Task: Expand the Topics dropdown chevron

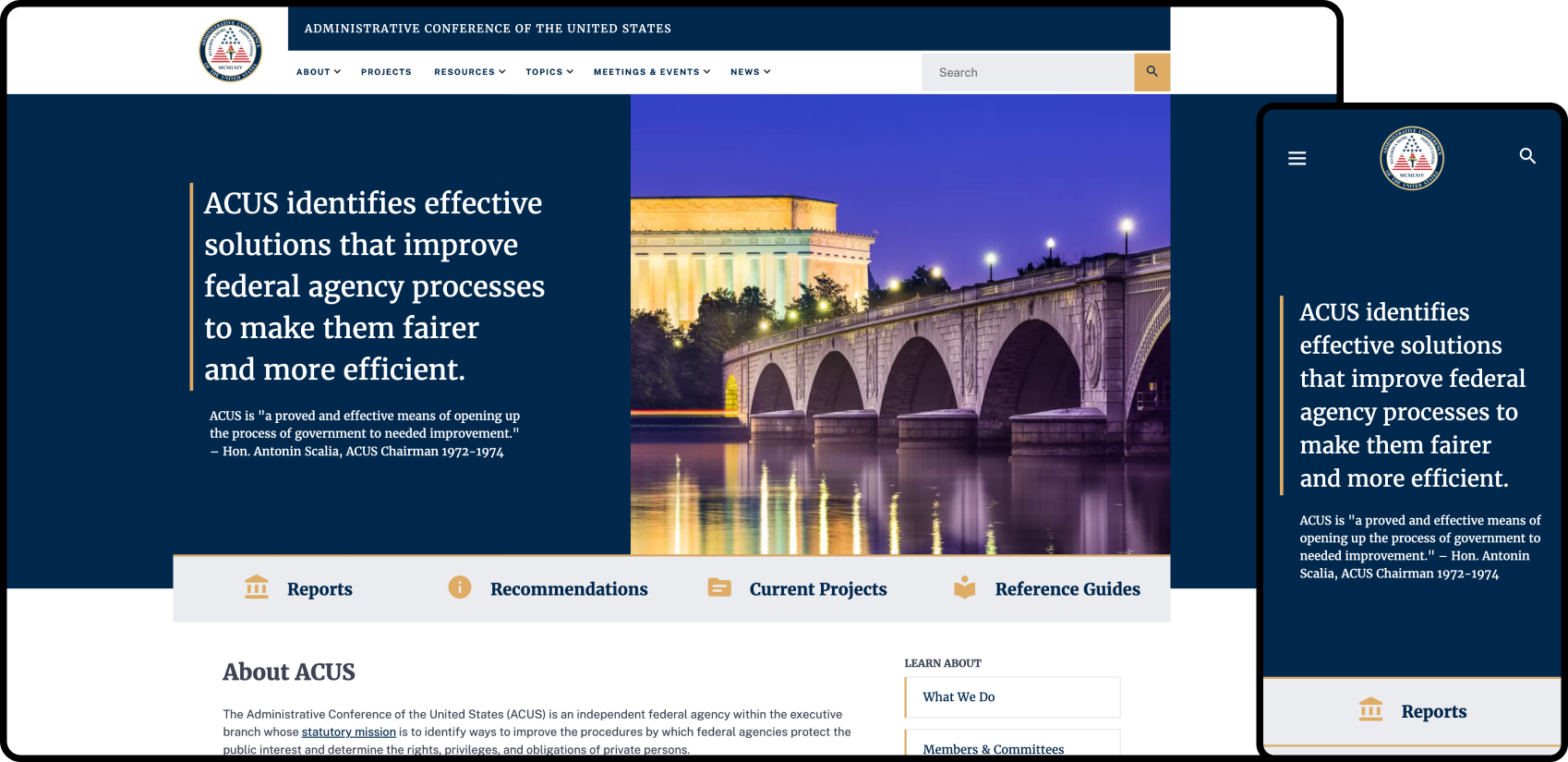Action: 570,71
